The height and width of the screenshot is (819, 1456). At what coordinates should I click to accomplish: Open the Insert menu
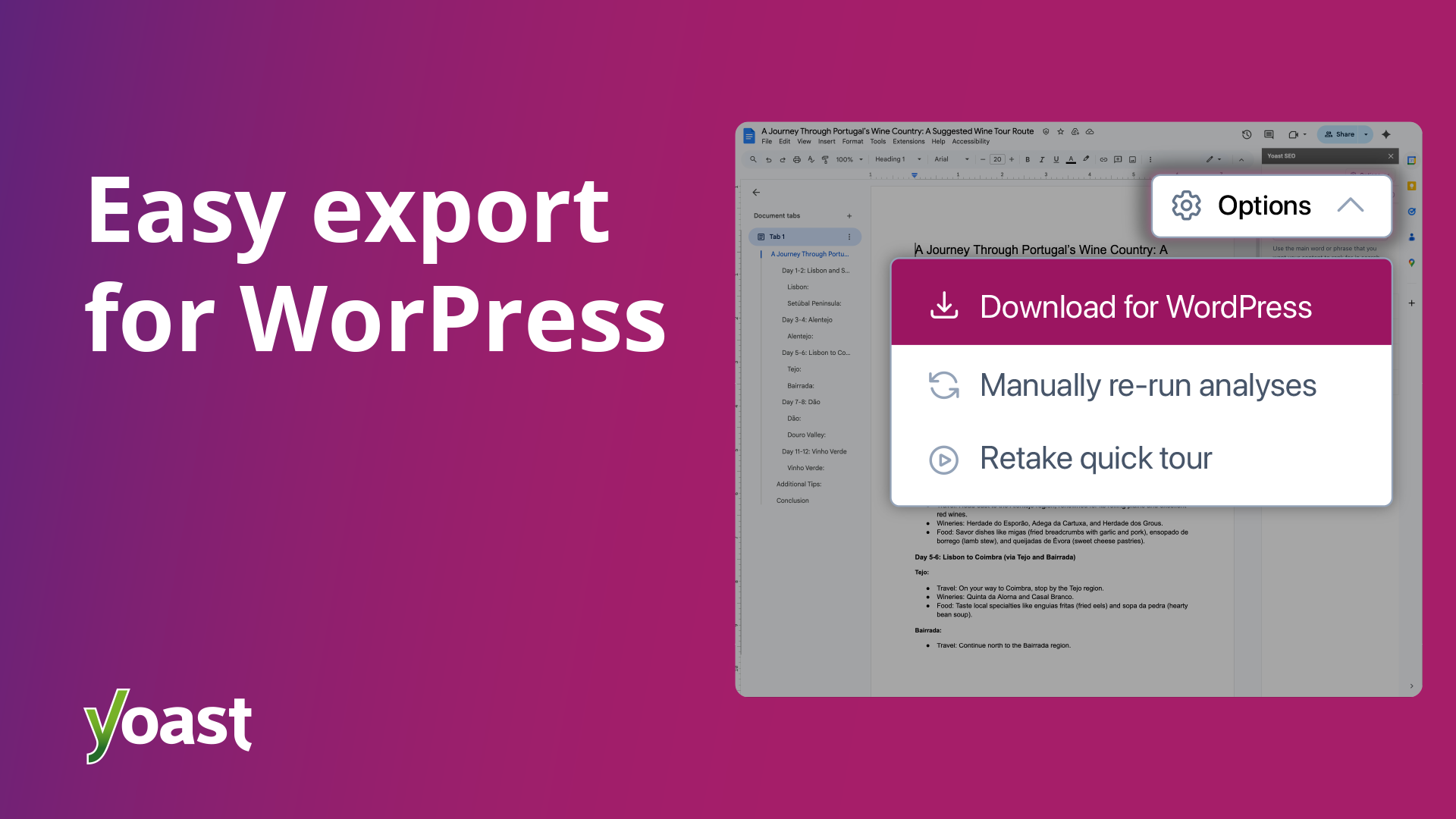(x=827, y=142)
